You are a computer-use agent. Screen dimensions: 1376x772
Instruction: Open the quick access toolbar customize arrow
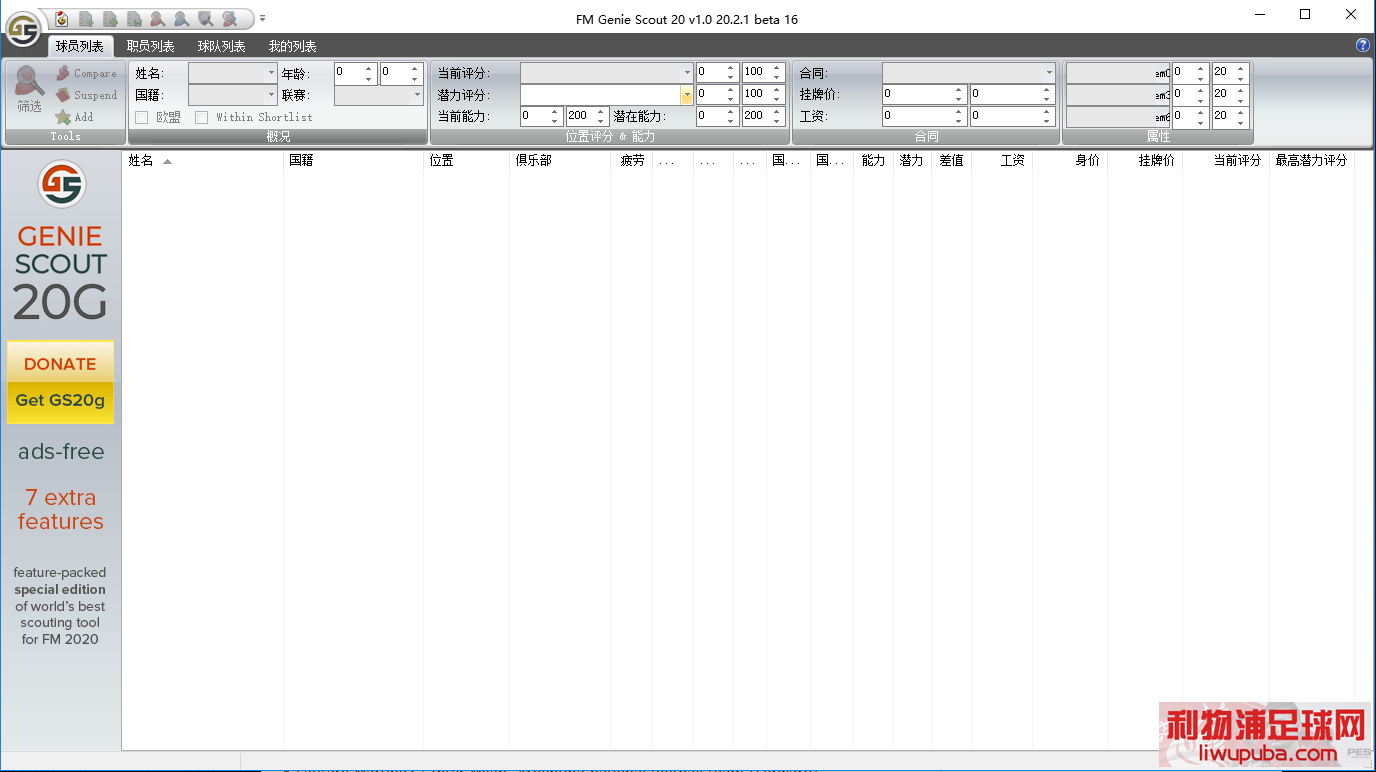[x=262, y=18]
